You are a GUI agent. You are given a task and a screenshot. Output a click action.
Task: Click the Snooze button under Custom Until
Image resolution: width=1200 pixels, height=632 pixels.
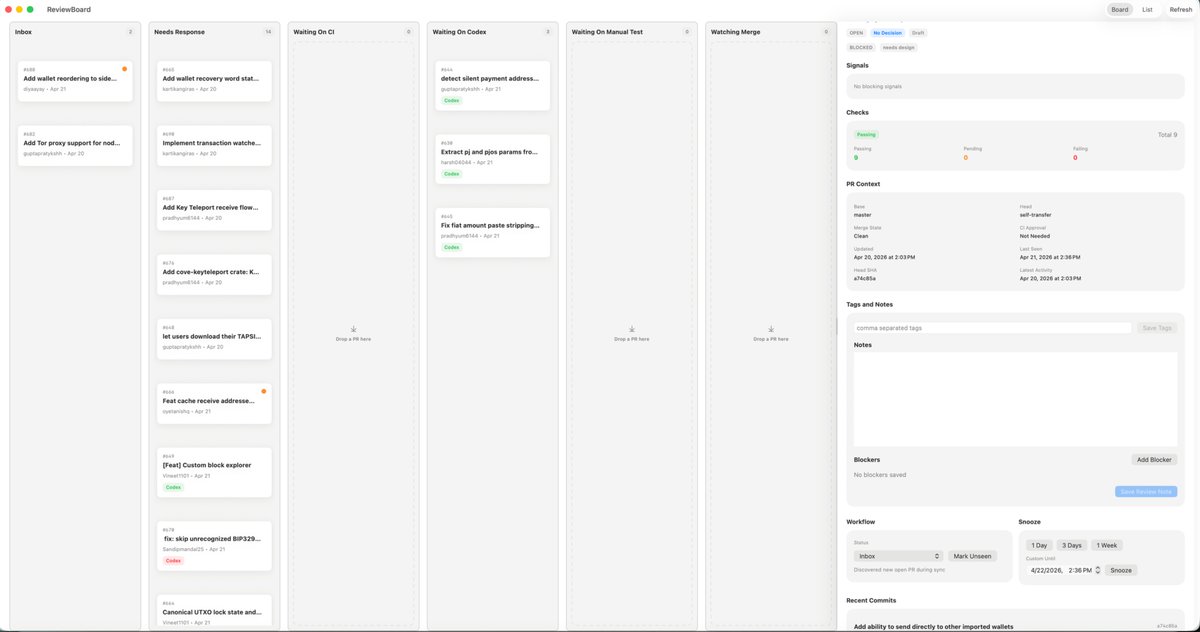click(x=1121, y=569)
